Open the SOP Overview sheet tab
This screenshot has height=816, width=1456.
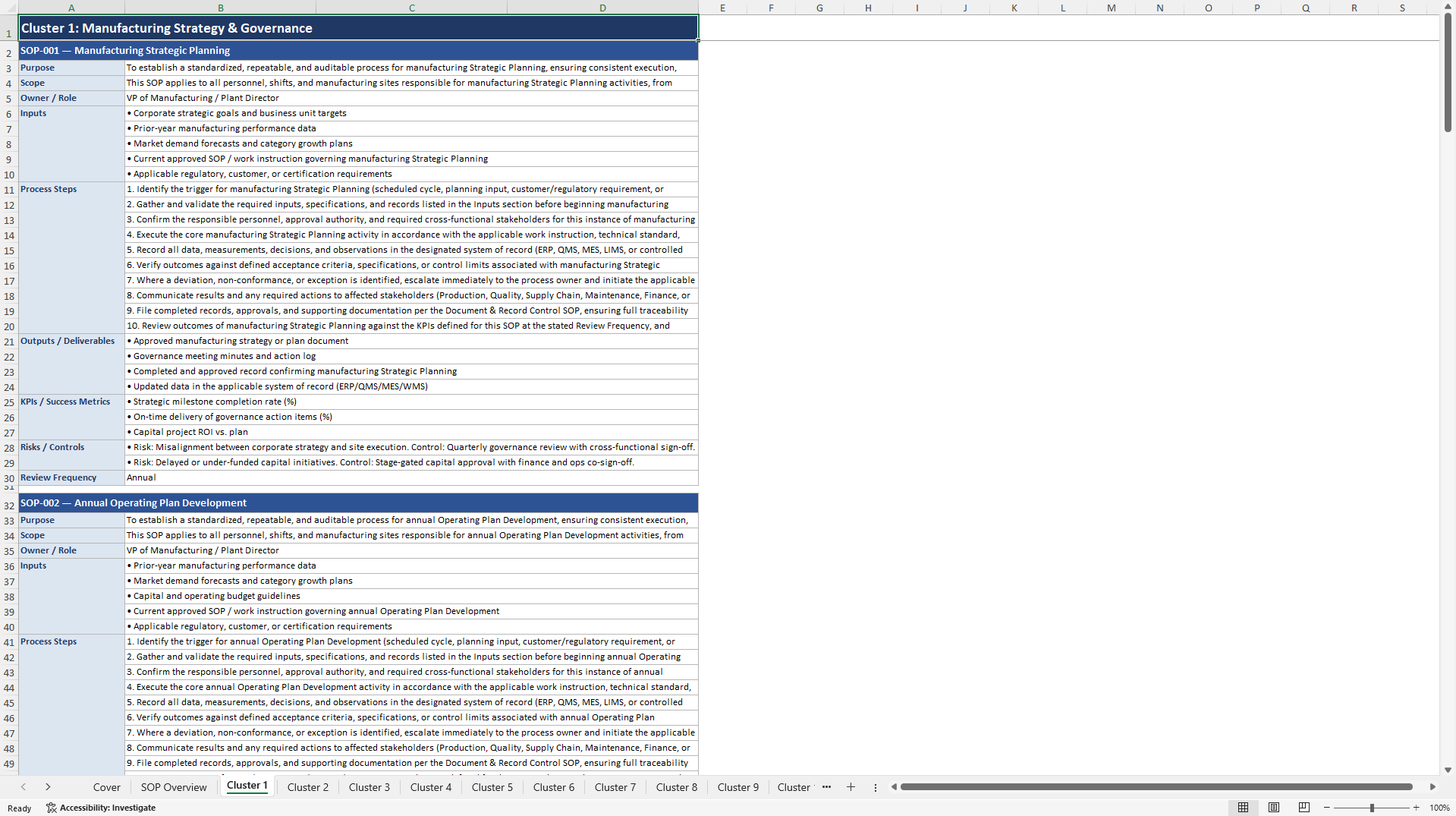(174, 787)
